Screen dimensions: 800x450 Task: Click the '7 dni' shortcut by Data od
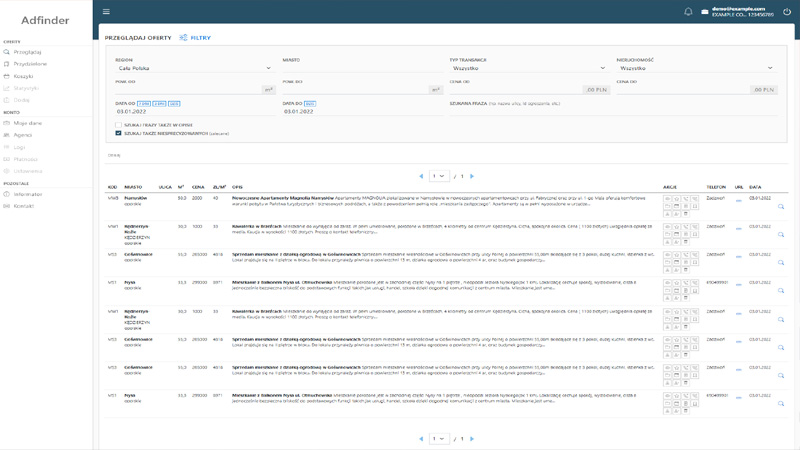click(144, 104)
